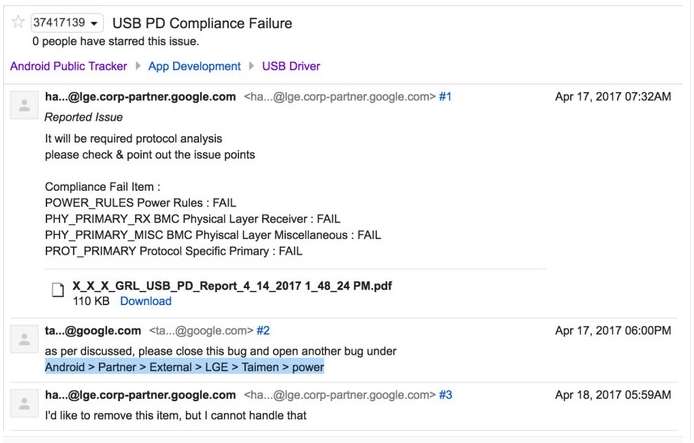Open comment permalink #2

coord(263,331)
